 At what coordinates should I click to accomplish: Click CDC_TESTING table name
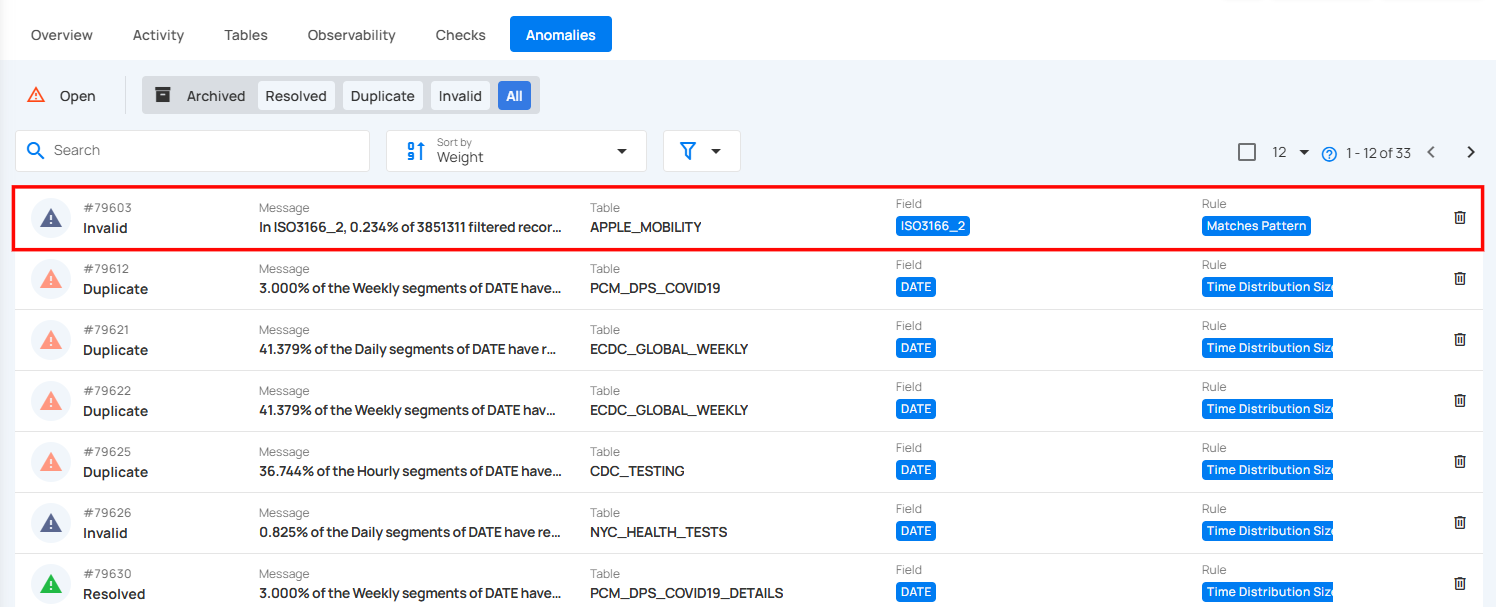[x=637, y=471]
